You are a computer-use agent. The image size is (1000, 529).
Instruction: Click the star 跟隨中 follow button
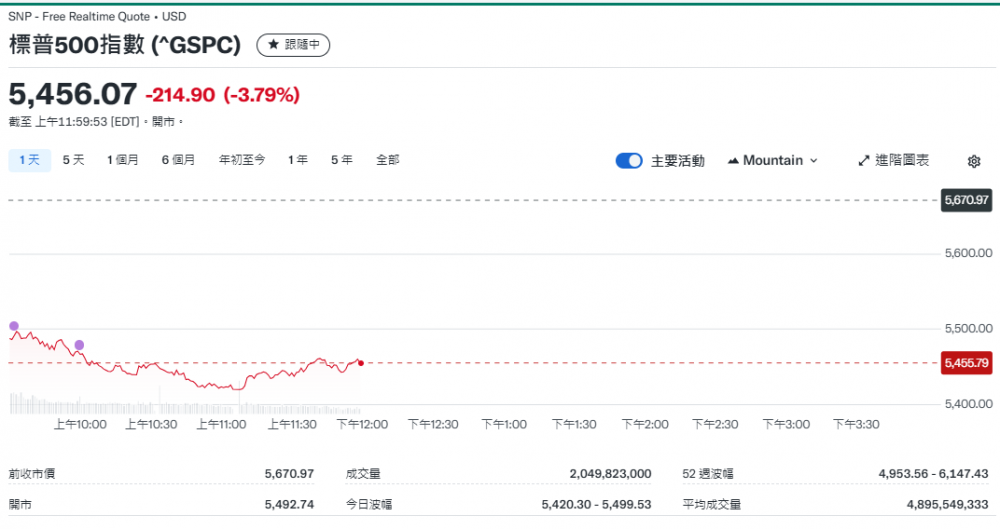click(x=293, y=45)
